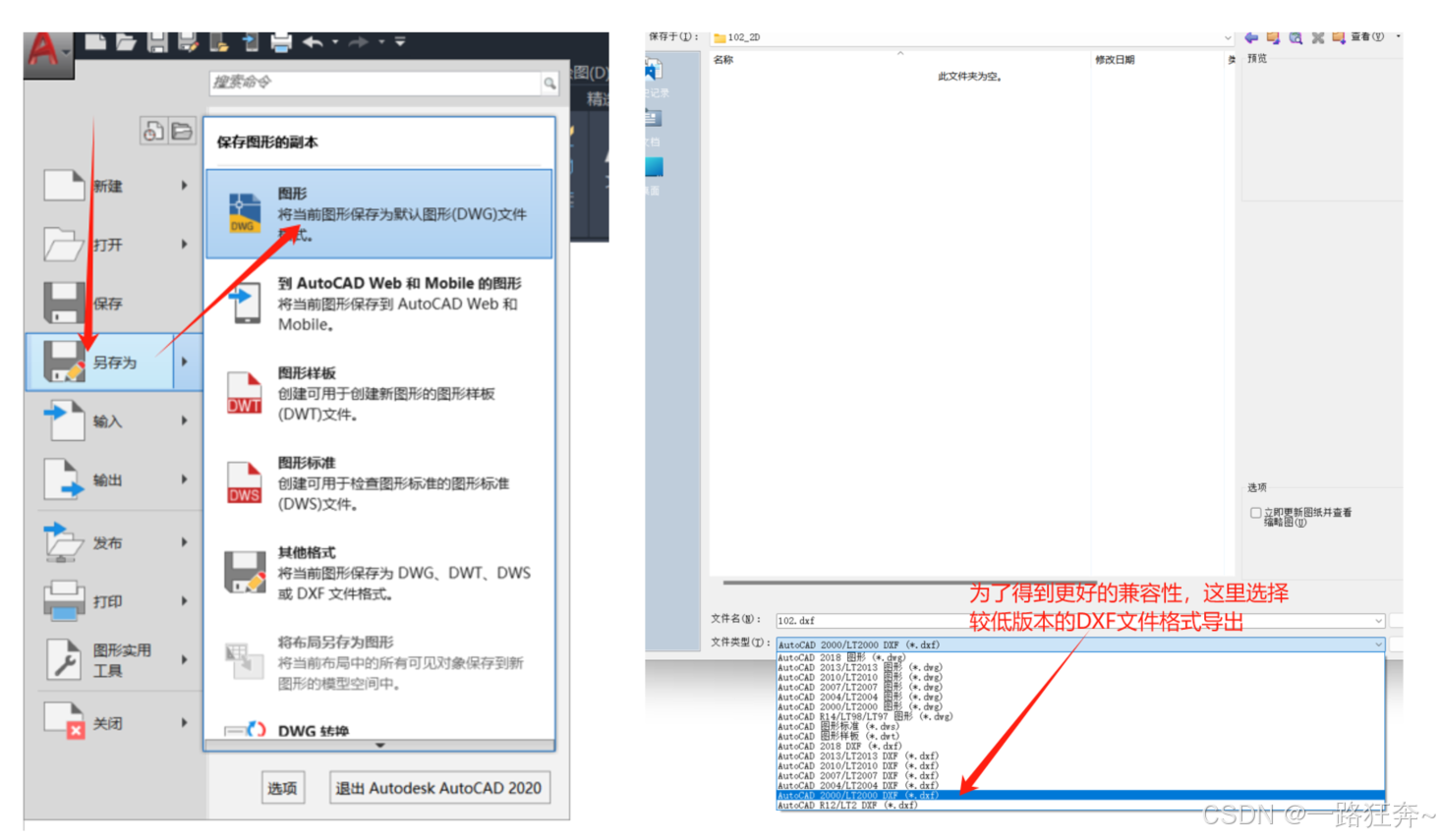Click the search magnifier icon in command search
1440x840 pixels.
pyautogui.click(x=549, y=84)
